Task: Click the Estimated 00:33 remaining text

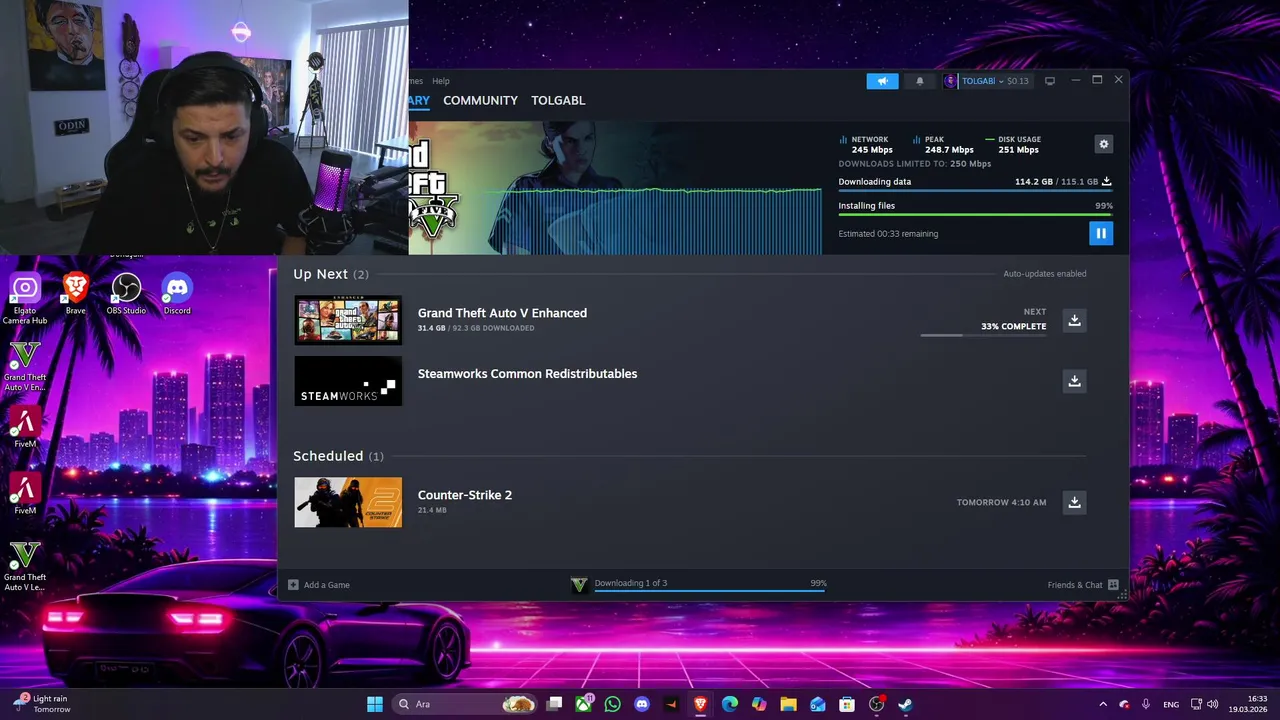Action: click(x=888, y=234)
